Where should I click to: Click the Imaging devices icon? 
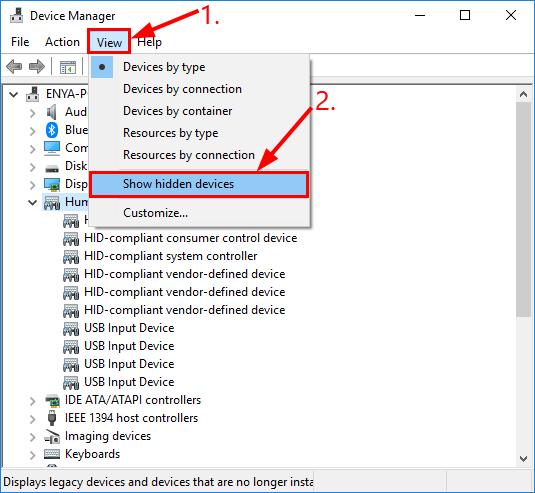coord(52,436)
